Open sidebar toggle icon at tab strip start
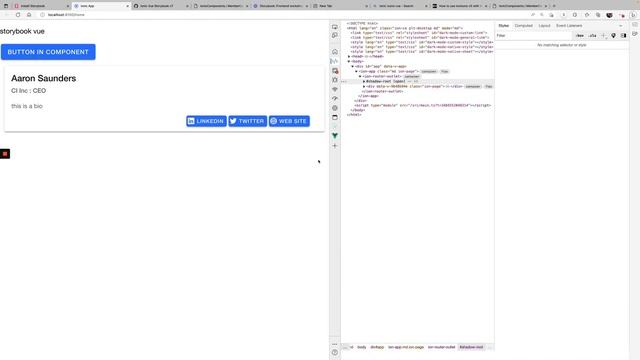 tap(6, 6)
